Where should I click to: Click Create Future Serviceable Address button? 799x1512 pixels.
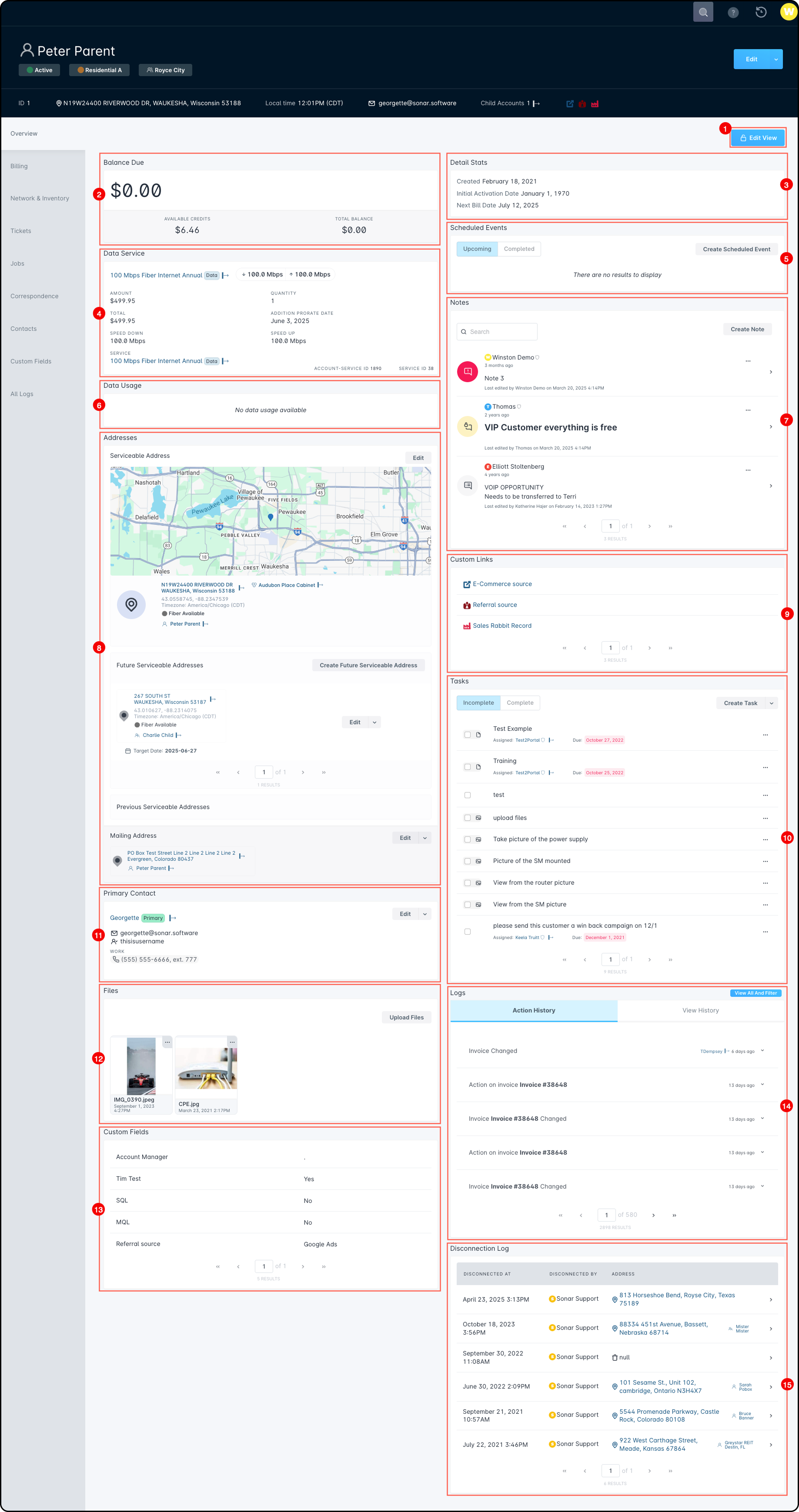(368, 665)
